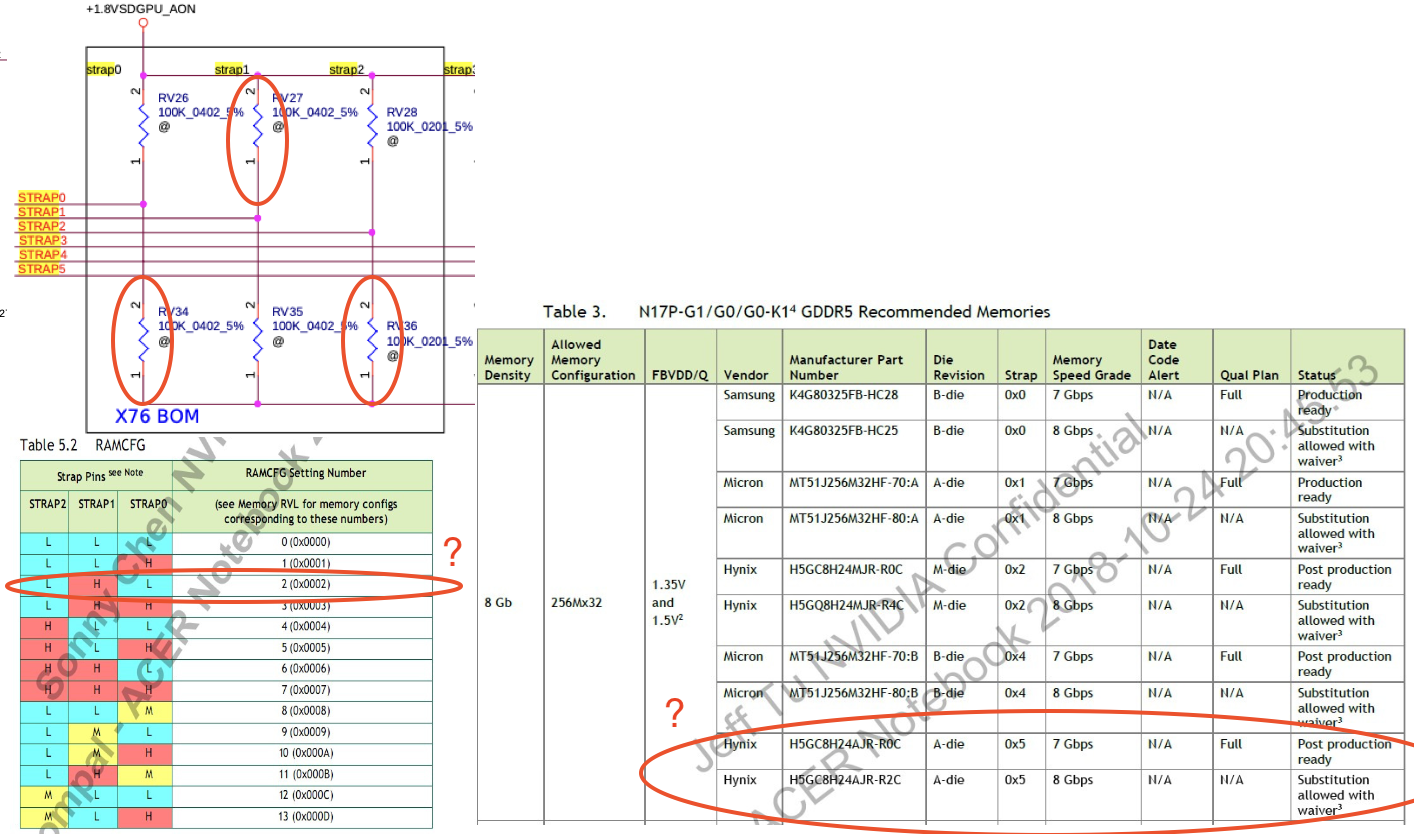Select part number MT51J256M32HF-80:B
The height and width of the screenshot is (834, 1414).
[x=853, y=693]
